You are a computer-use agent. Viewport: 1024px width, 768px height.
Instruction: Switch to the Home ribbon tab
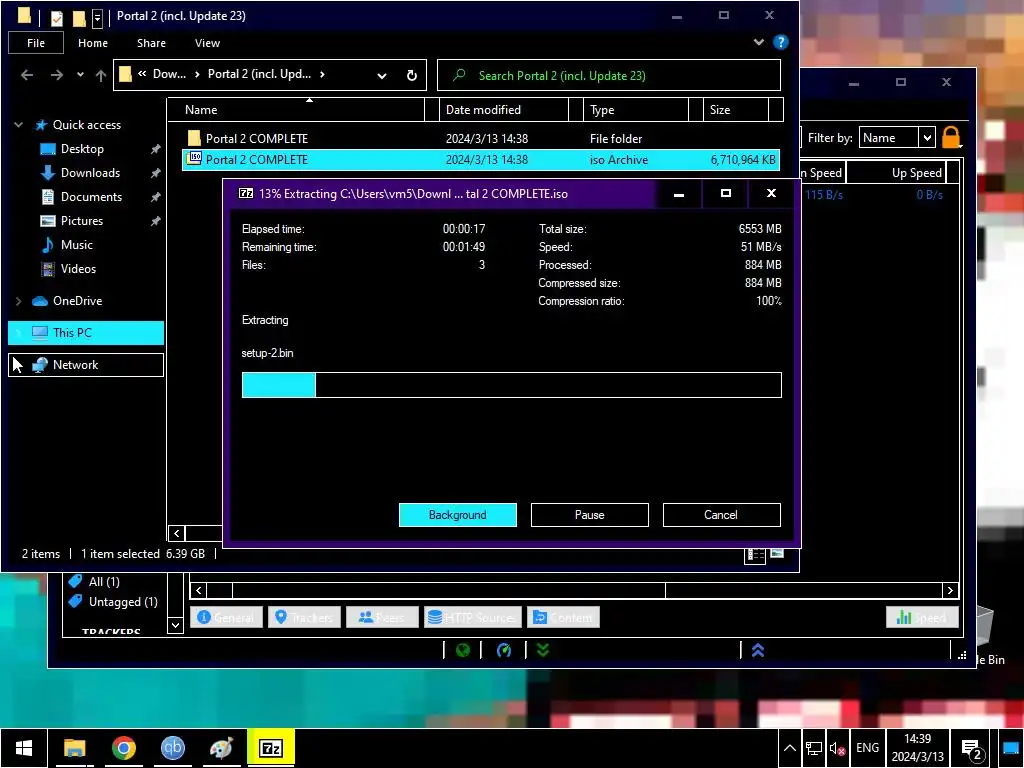pos(93,43)
